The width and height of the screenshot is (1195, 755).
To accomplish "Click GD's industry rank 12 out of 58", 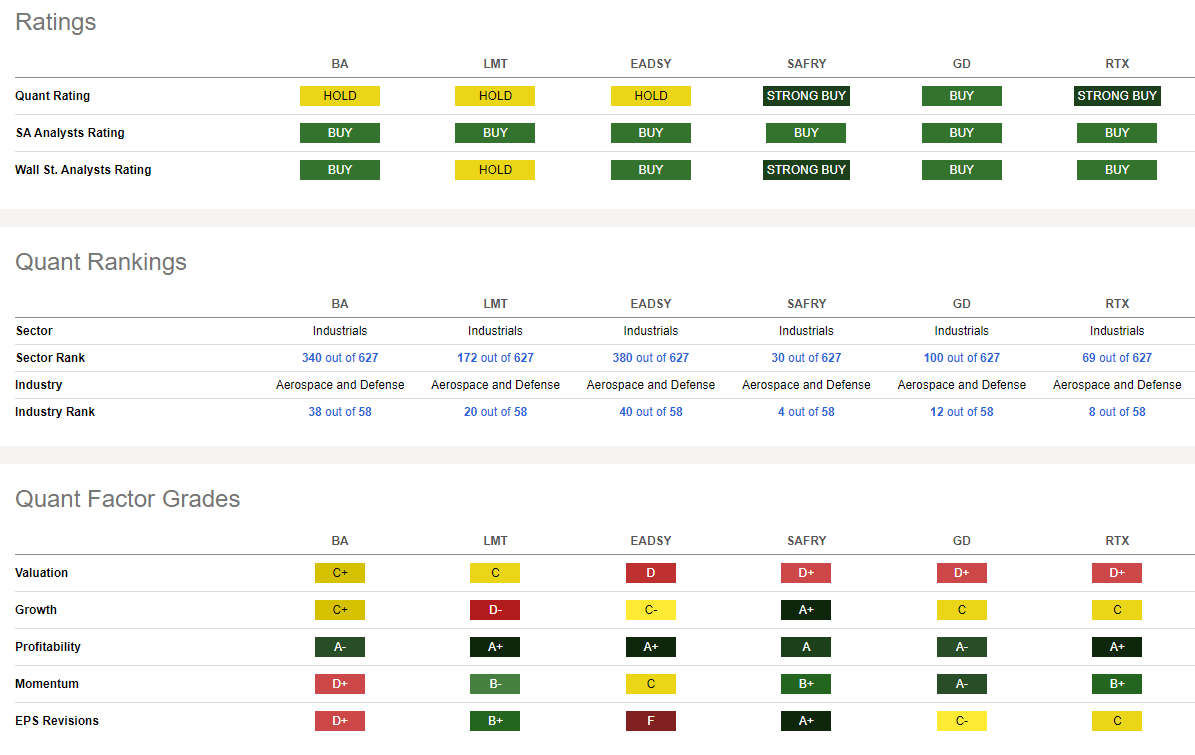I will (x=961, y=412).
